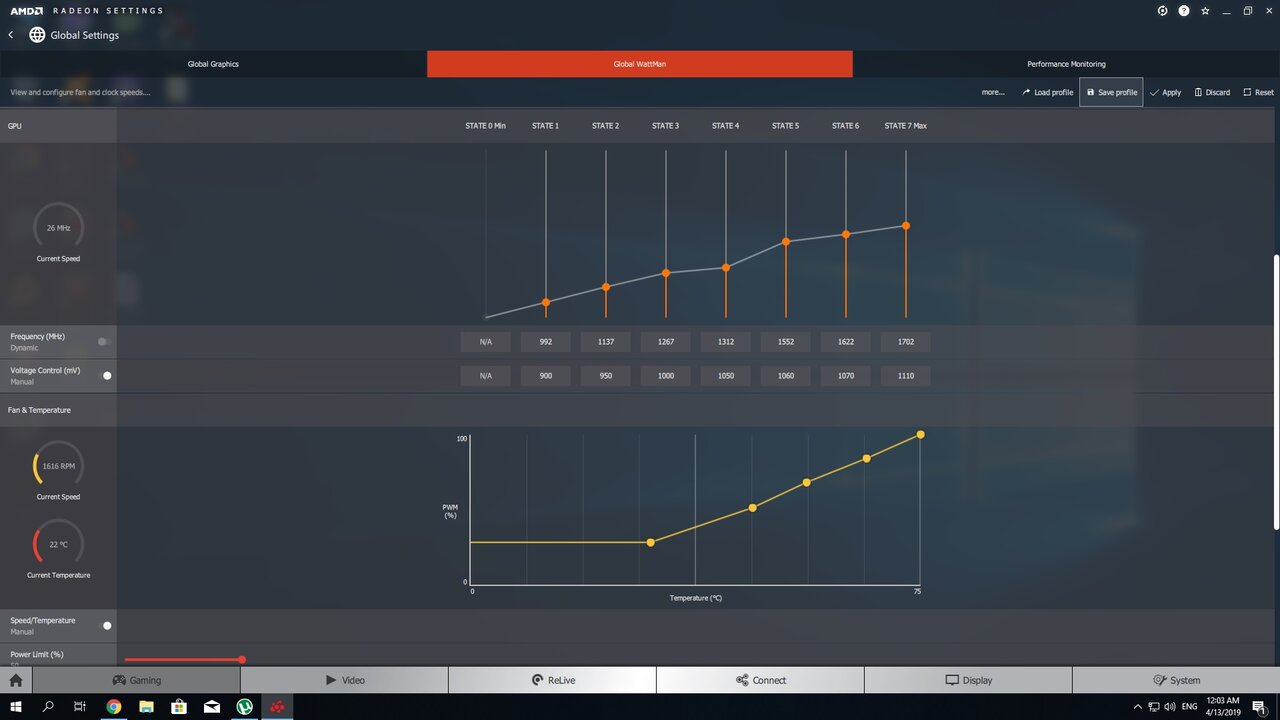
Task: Click the vertical scrollbar on the right
Action: (1276, 392)
